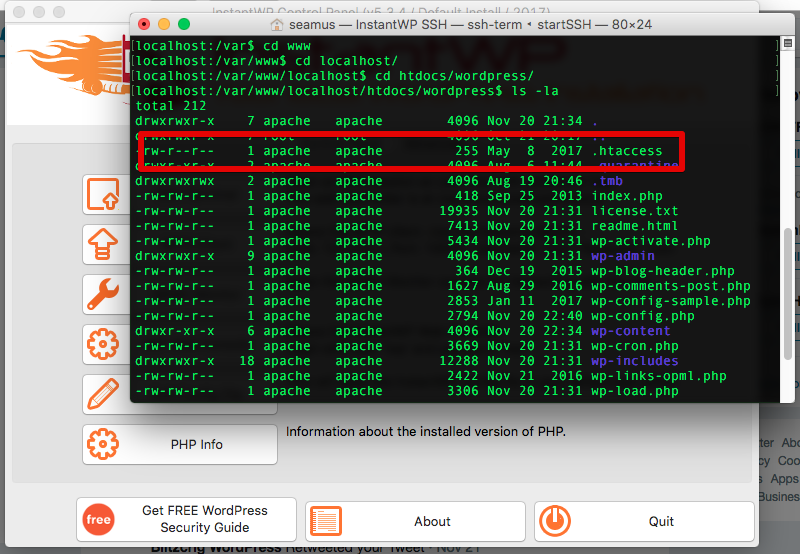Click the power icon on Quit button
The width and height of the screenshot is (800, 554).
[x=555, y=521]
